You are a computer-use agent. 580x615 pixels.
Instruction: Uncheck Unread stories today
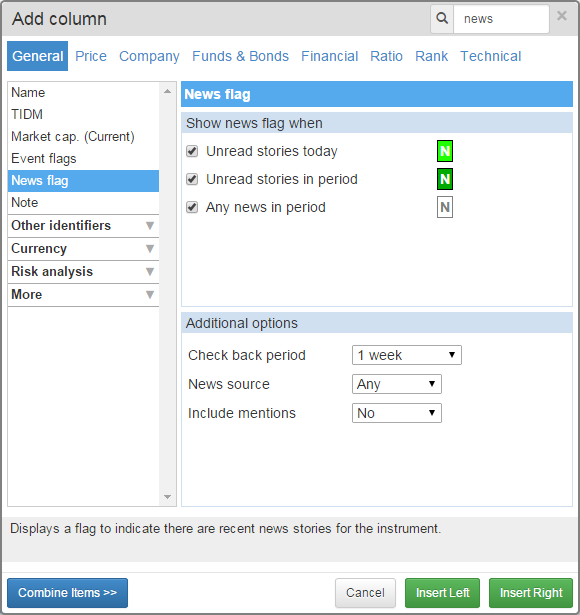[x=192, y=151]
